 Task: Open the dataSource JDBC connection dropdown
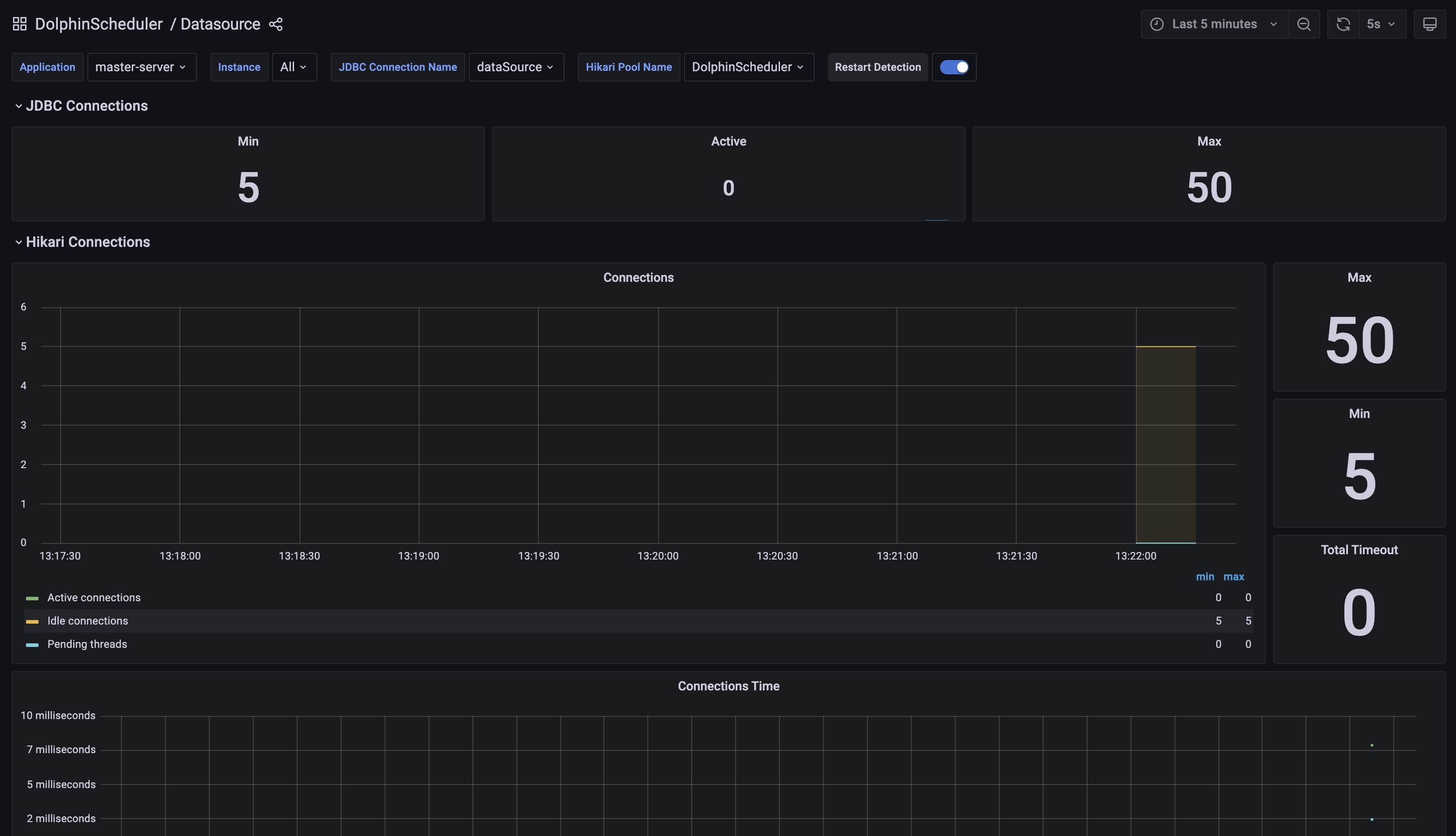click(515, 67)
